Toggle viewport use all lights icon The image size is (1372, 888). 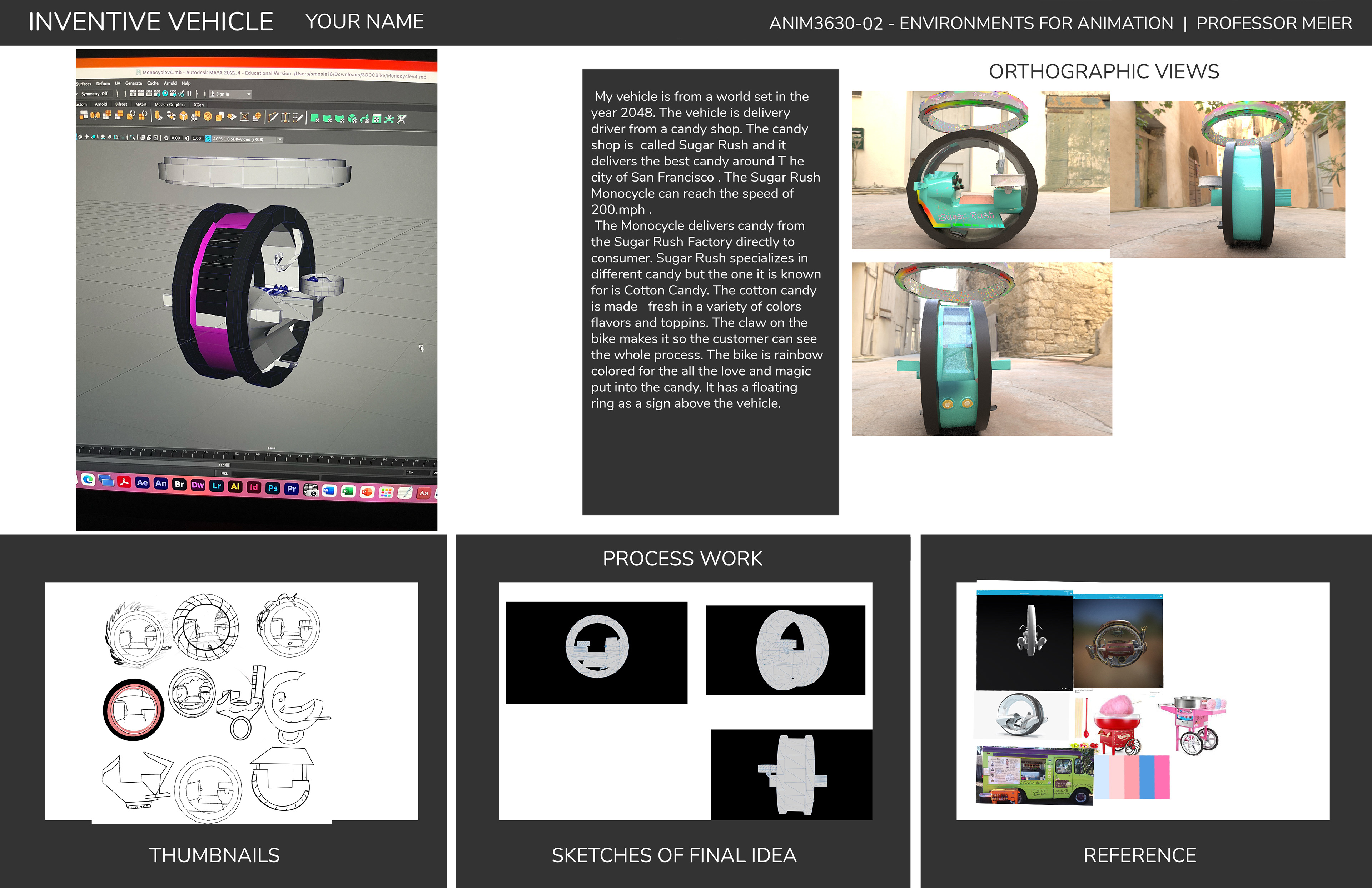coord(87,137)
